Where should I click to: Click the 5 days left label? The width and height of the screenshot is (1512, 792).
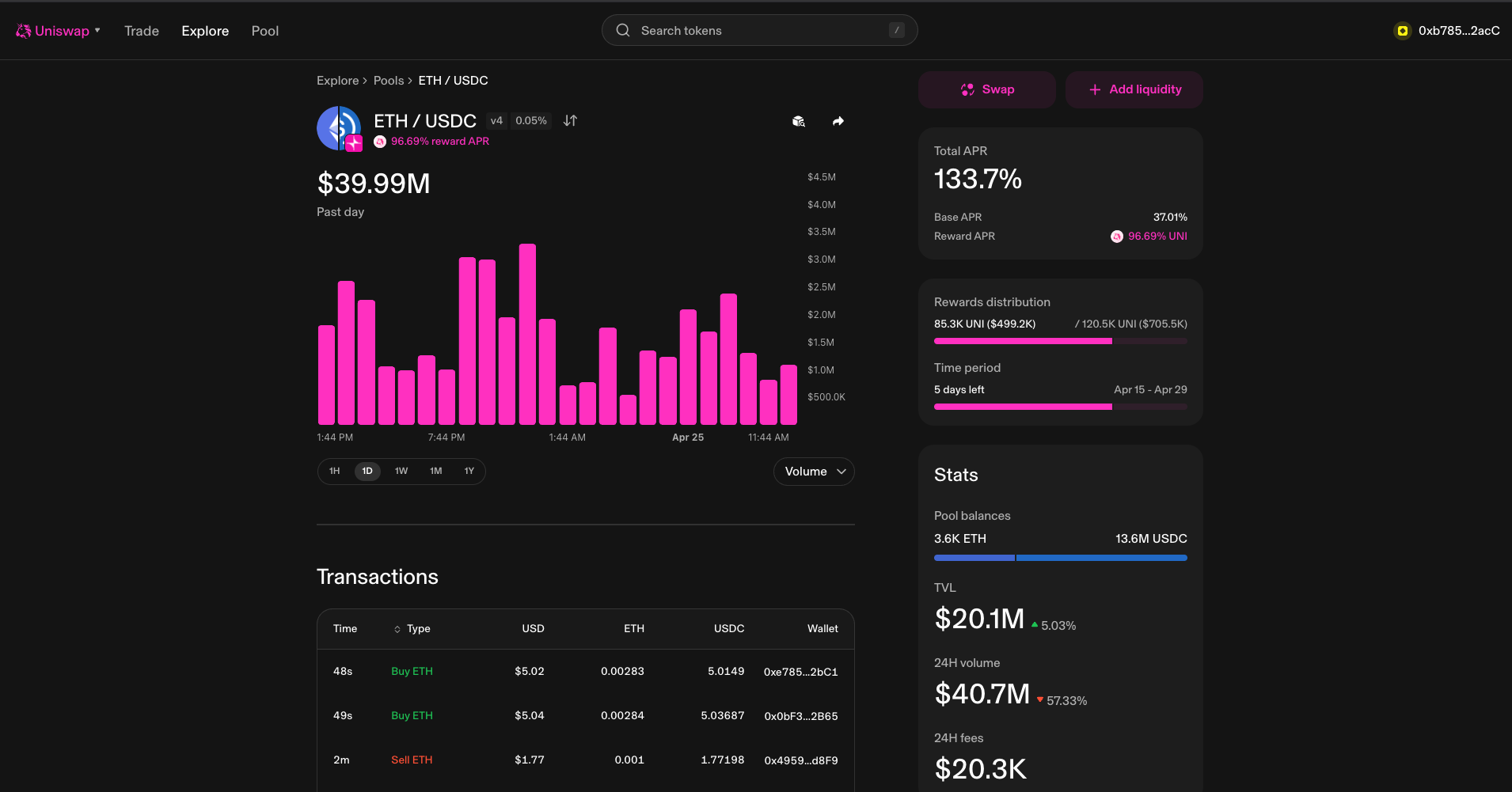pos(959,390)
